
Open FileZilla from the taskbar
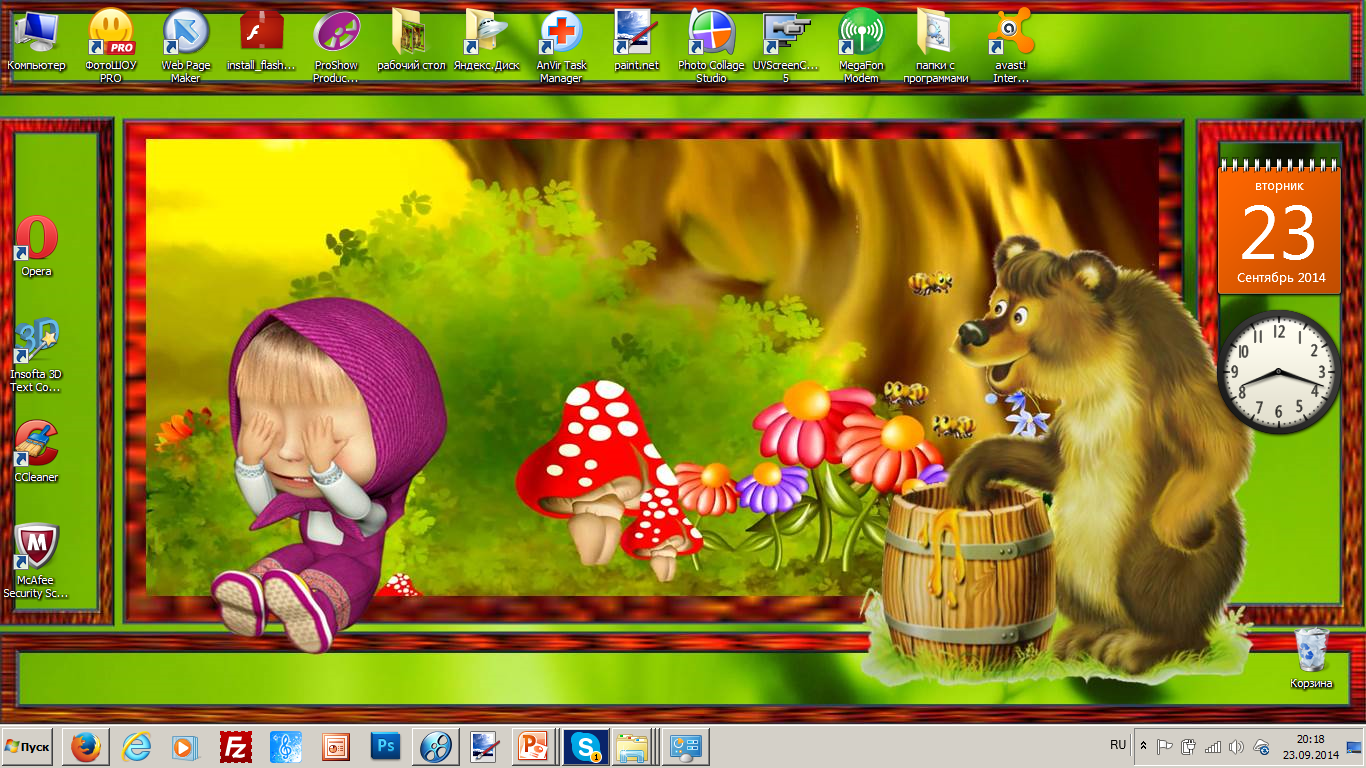[236, 747]
